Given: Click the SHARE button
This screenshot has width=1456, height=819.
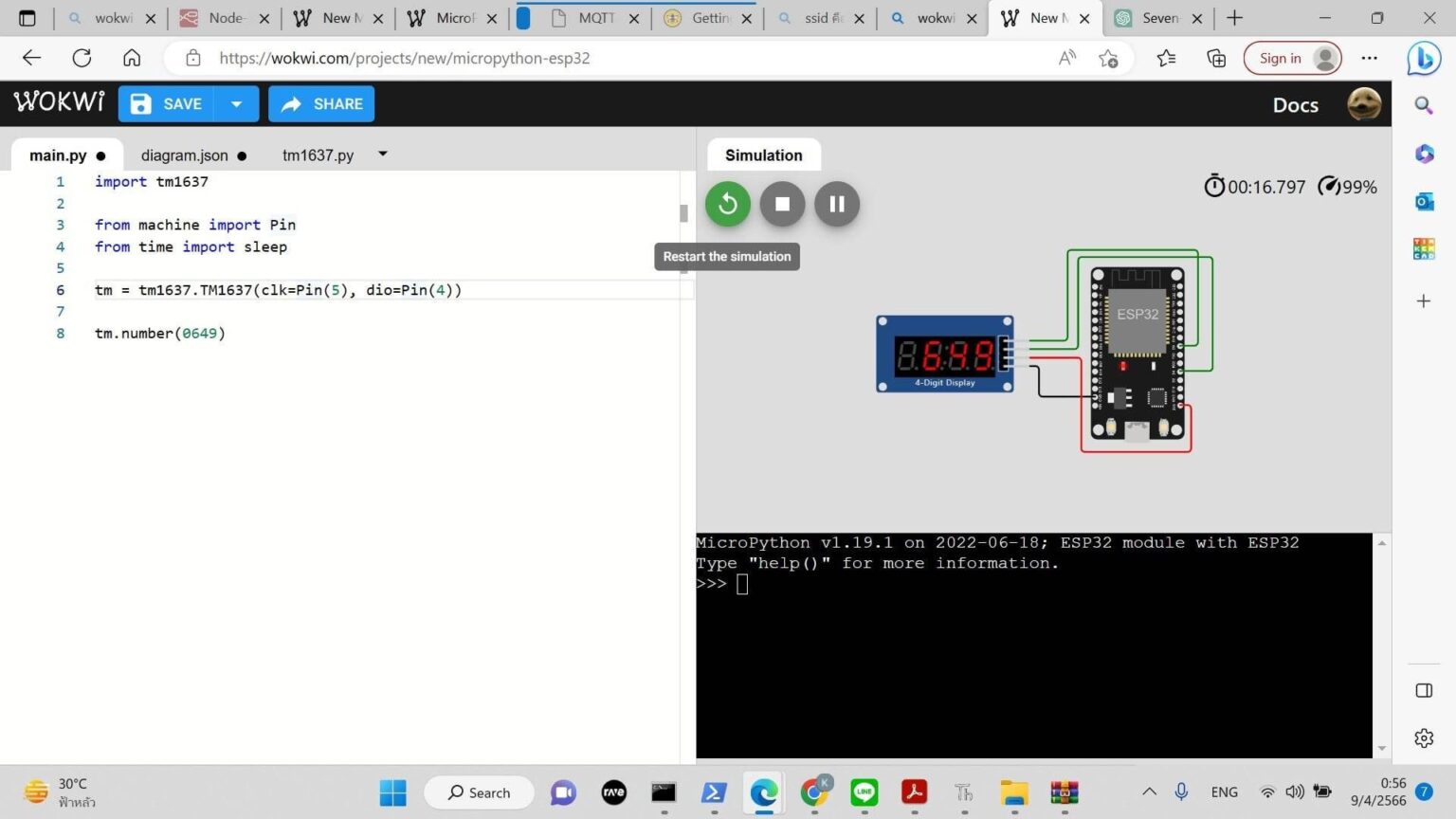Looking at the screenshot, I should tap(321, 103).
